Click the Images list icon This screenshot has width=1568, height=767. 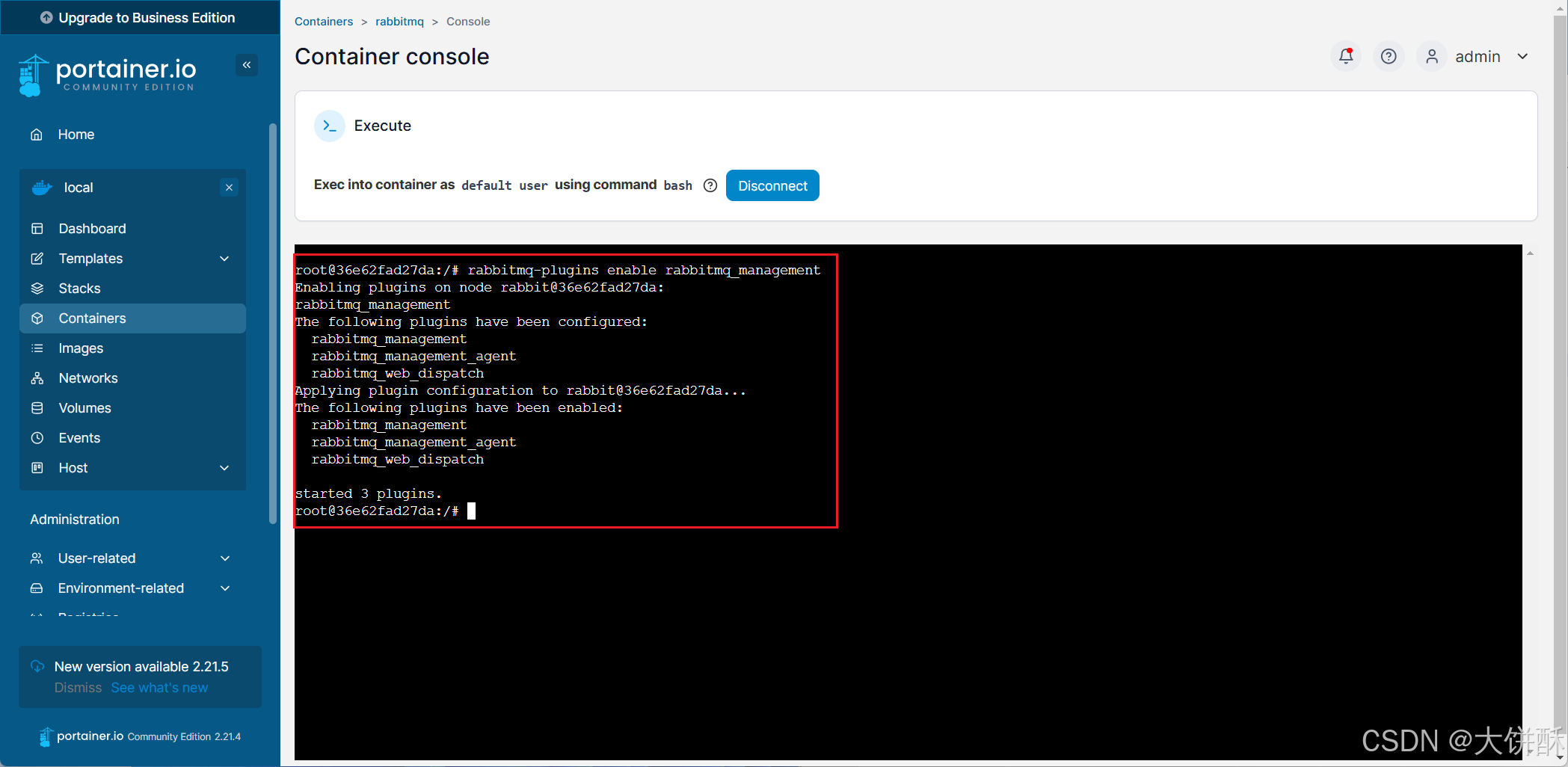tap(37, 348)
